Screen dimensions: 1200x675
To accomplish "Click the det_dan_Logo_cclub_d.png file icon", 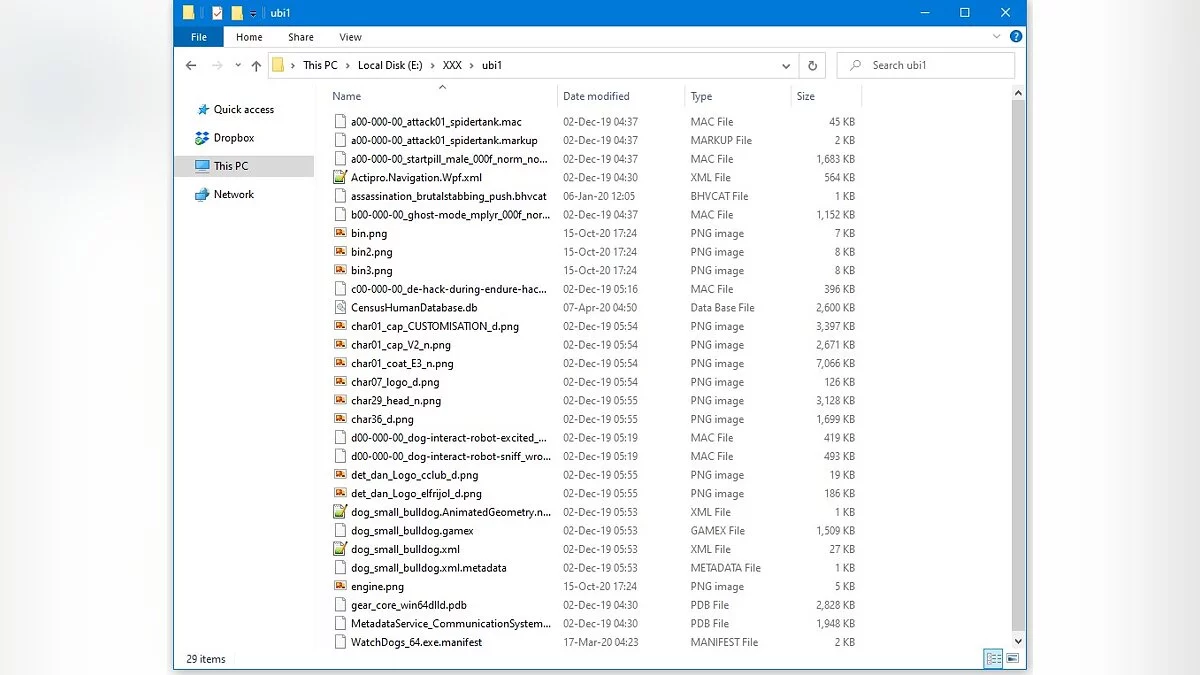I will point(340,475).
